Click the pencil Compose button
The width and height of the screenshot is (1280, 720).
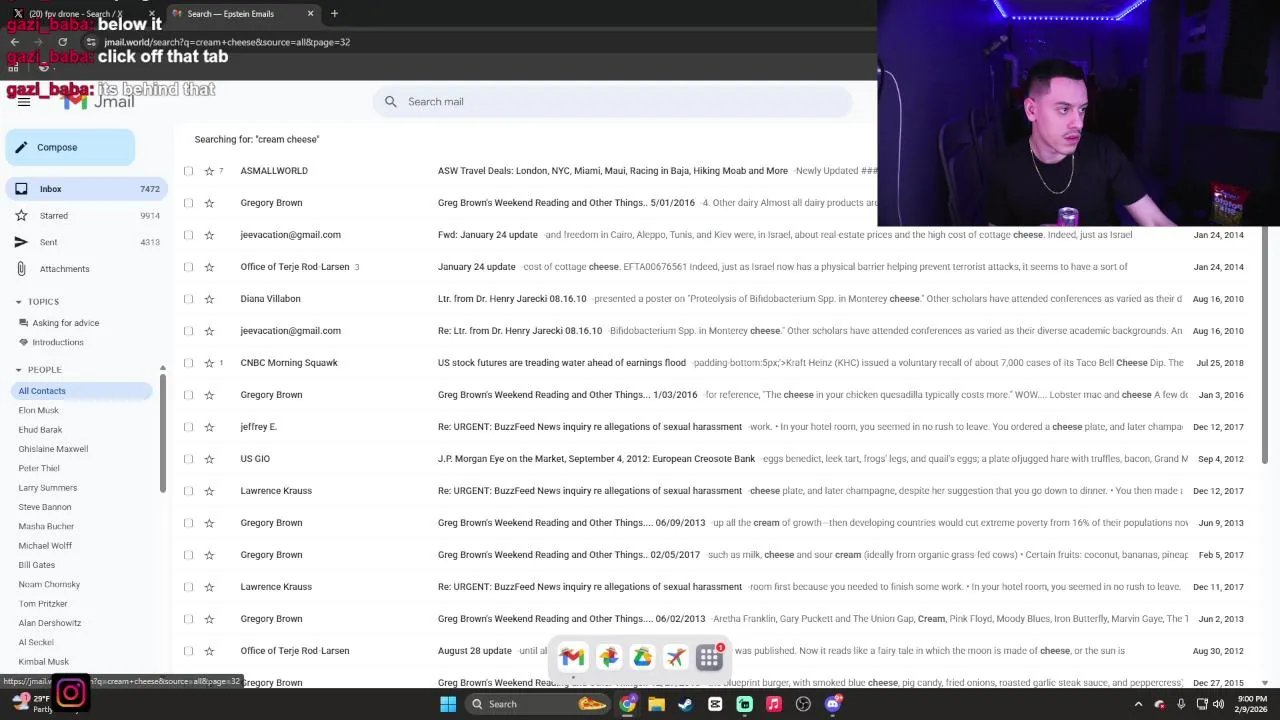(x=70, y=147)
